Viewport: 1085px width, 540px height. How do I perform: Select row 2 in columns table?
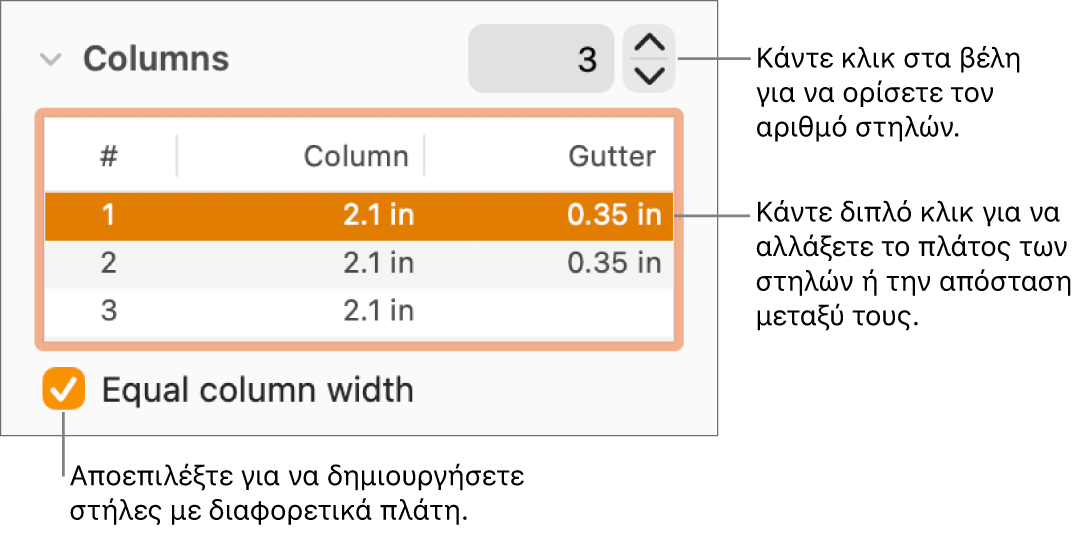click(x=109, y=263)
